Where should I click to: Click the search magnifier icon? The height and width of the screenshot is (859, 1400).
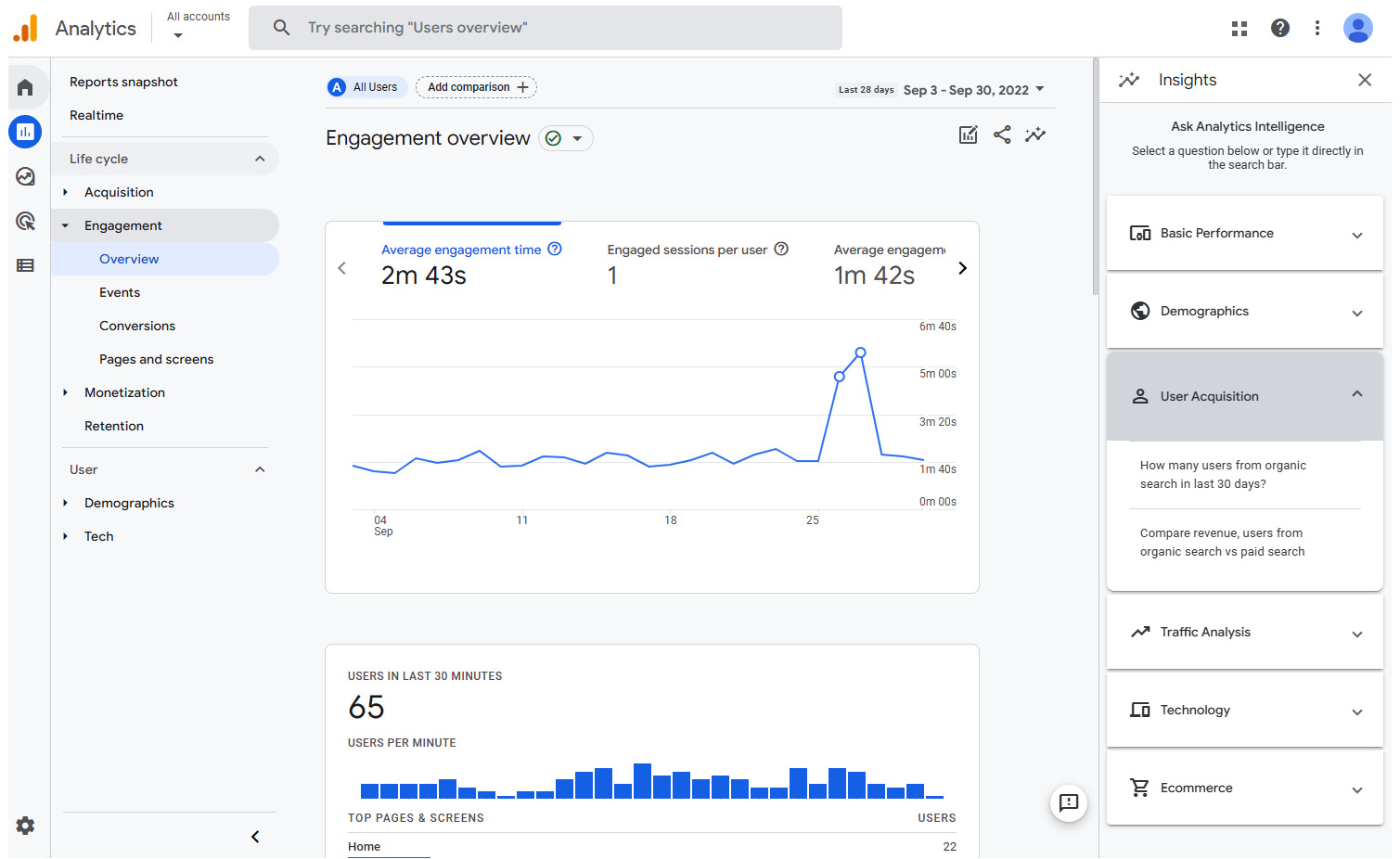[x=281, y=28]
